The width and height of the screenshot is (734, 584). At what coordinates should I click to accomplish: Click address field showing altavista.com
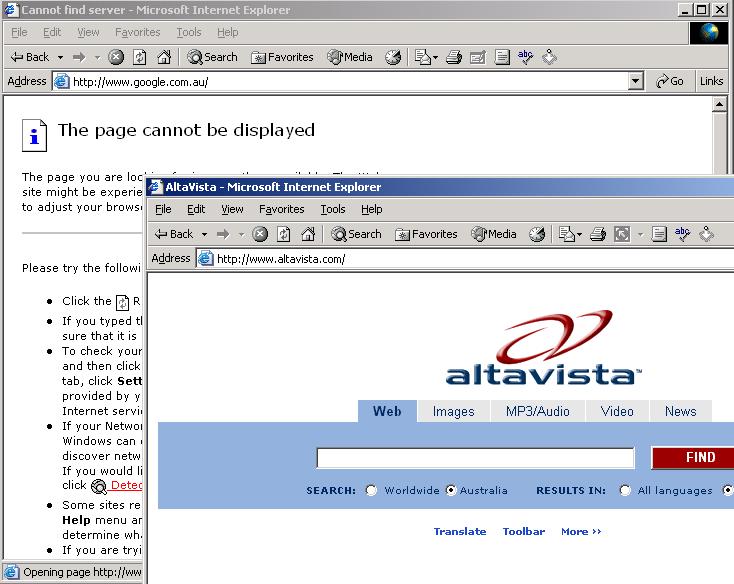(464, 258)
